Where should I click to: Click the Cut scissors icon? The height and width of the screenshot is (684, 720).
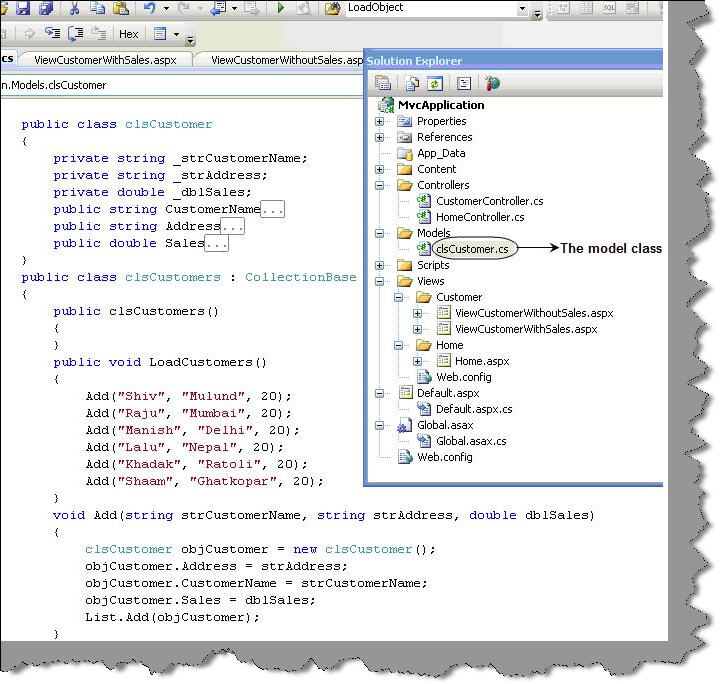click(74, 9)
